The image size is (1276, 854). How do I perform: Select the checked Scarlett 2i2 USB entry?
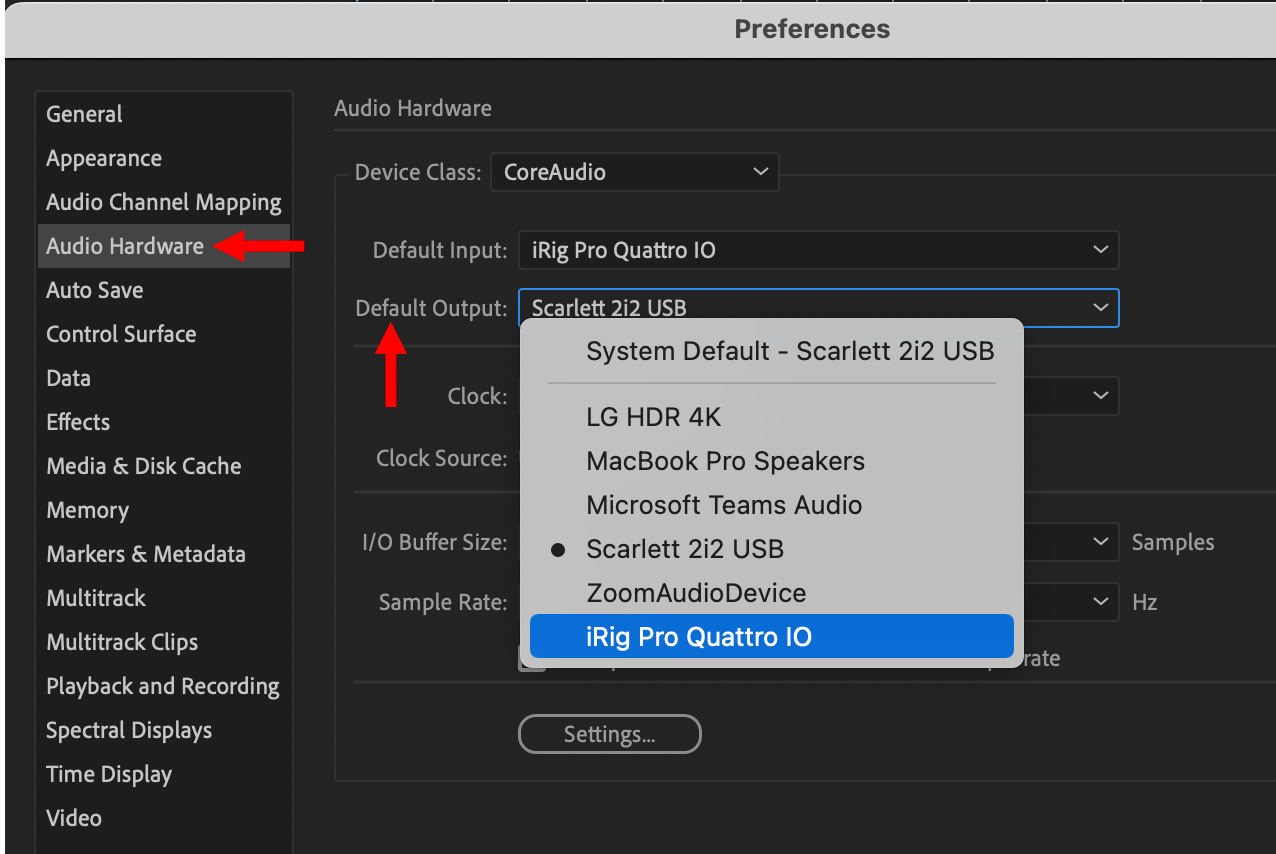(x=685, y=549)
